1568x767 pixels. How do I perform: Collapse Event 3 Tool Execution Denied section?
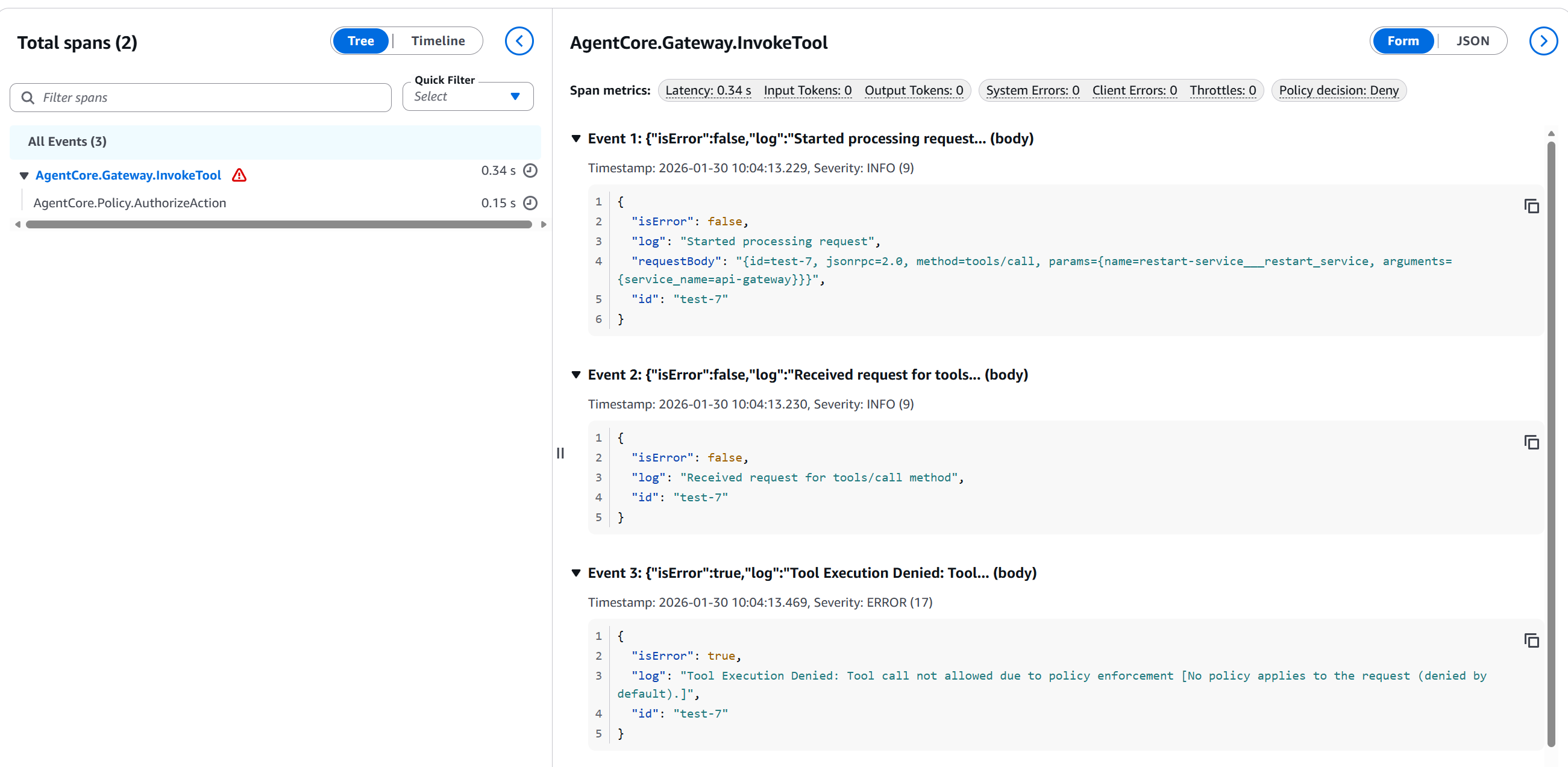click(576, 573)
